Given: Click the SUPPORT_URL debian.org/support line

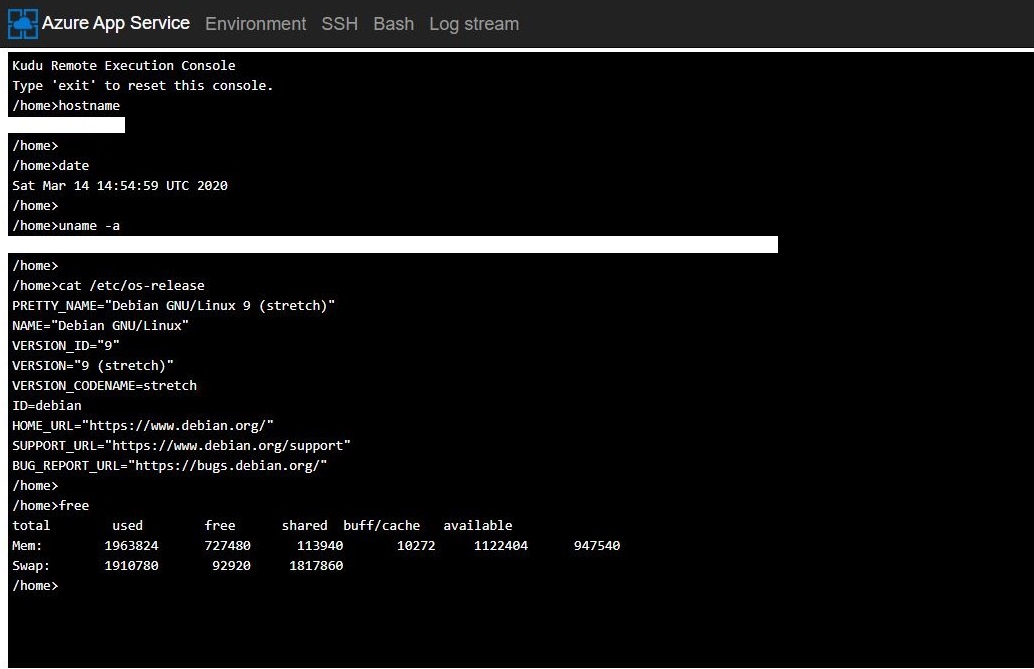Looking at the screenshot, I should (181, 446).
